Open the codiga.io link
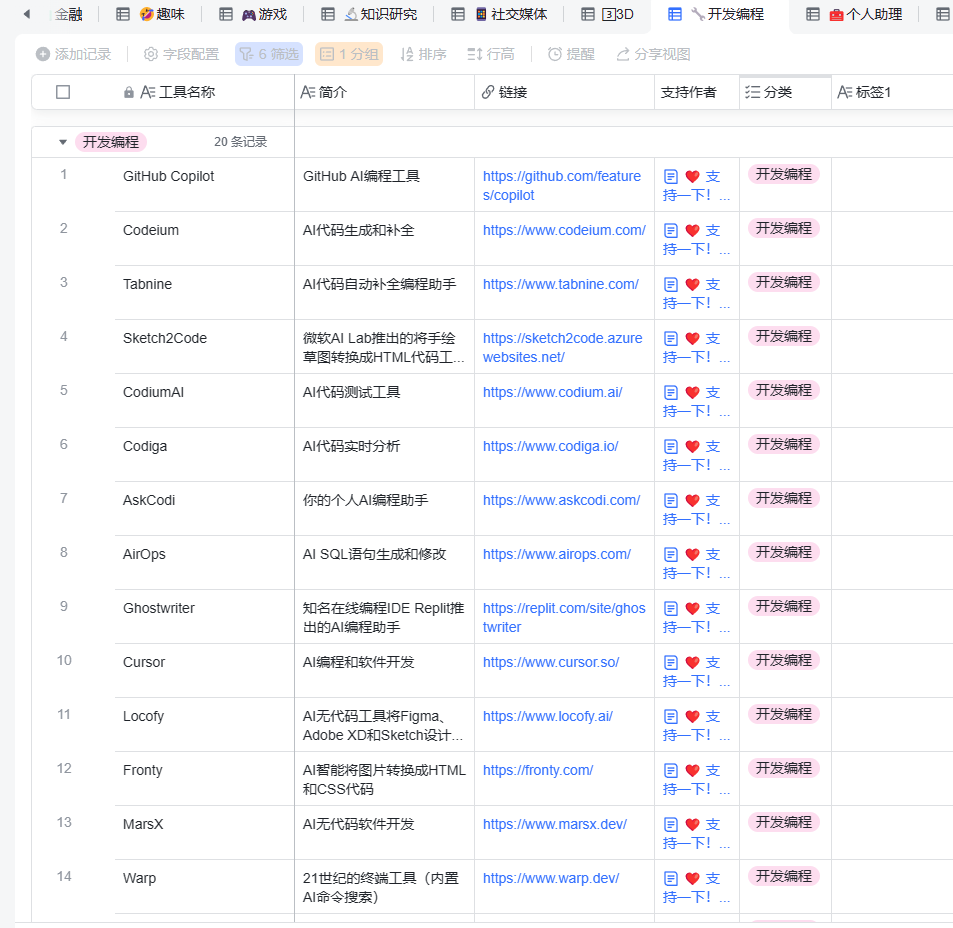 (x=550, y=447)
